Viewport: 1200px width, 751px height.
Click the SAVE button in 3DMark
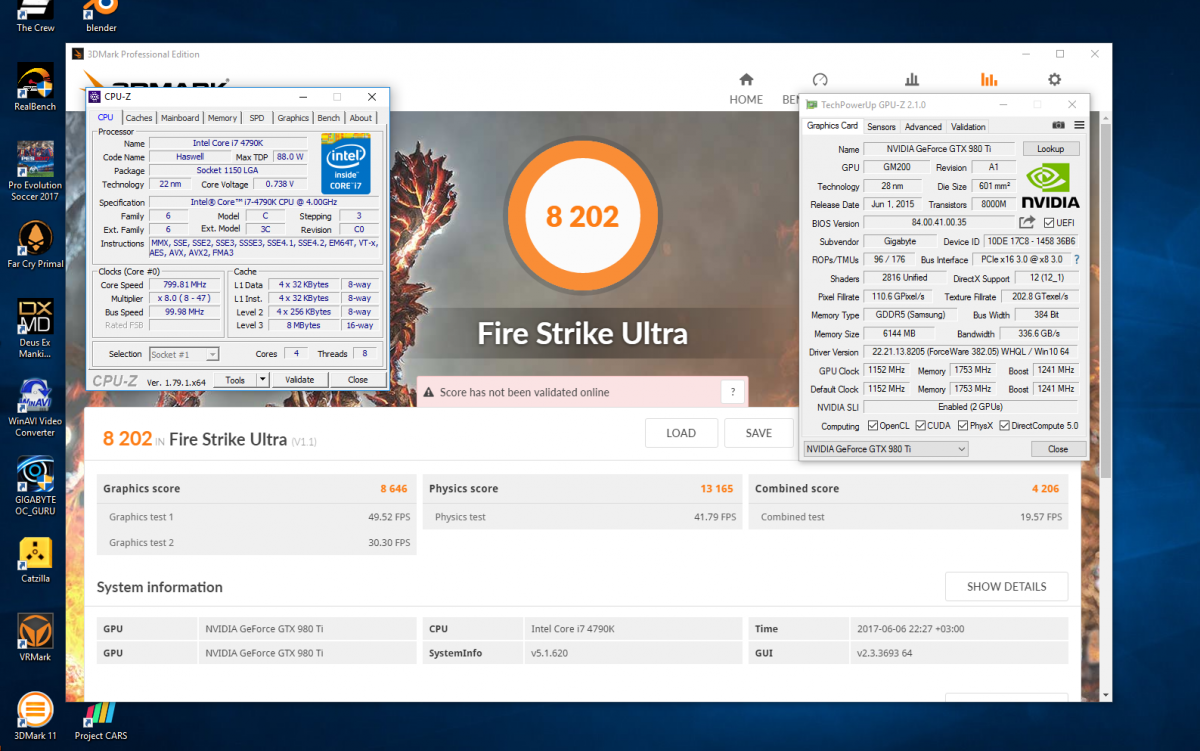coord(759,433)
